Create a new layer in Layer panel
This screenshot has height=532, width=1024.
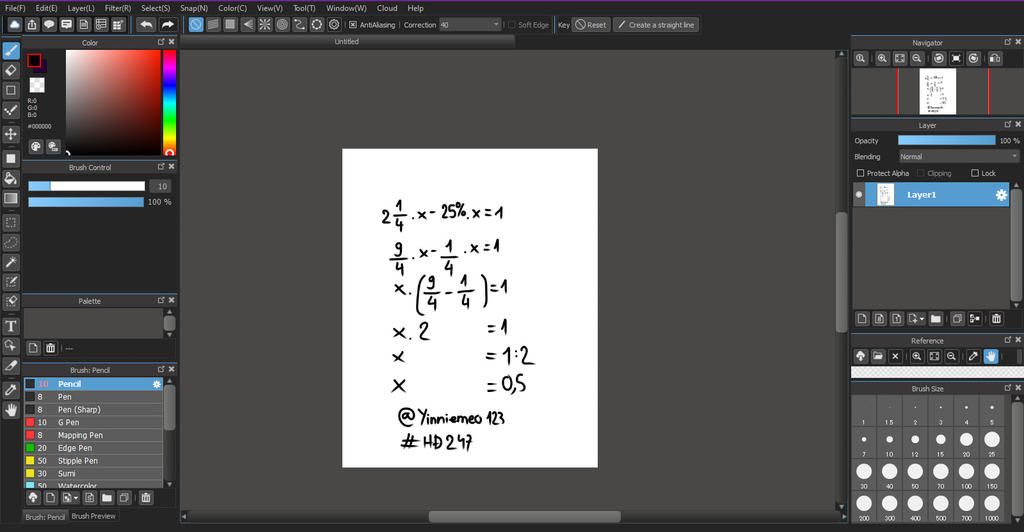tap(862, 319)
